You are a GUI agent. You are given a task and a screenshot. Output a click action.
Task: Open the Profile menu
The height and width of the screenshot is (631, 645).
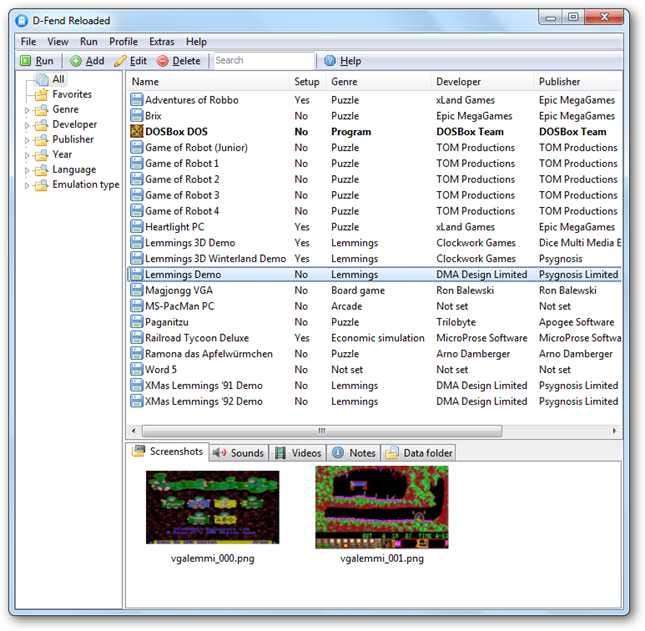[123, 42]
